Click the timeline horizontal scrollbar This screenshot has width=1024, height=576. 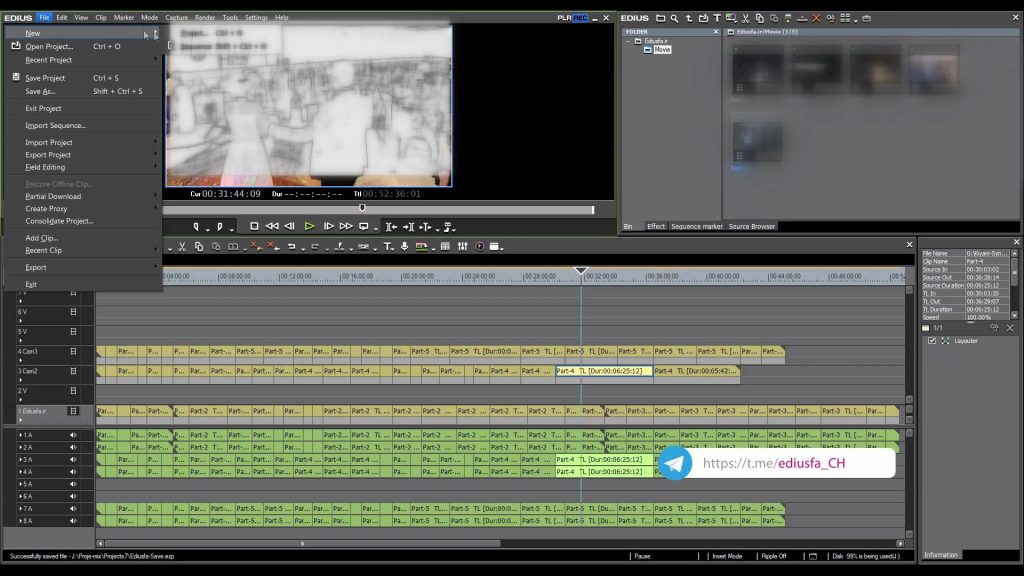(302, 543)
